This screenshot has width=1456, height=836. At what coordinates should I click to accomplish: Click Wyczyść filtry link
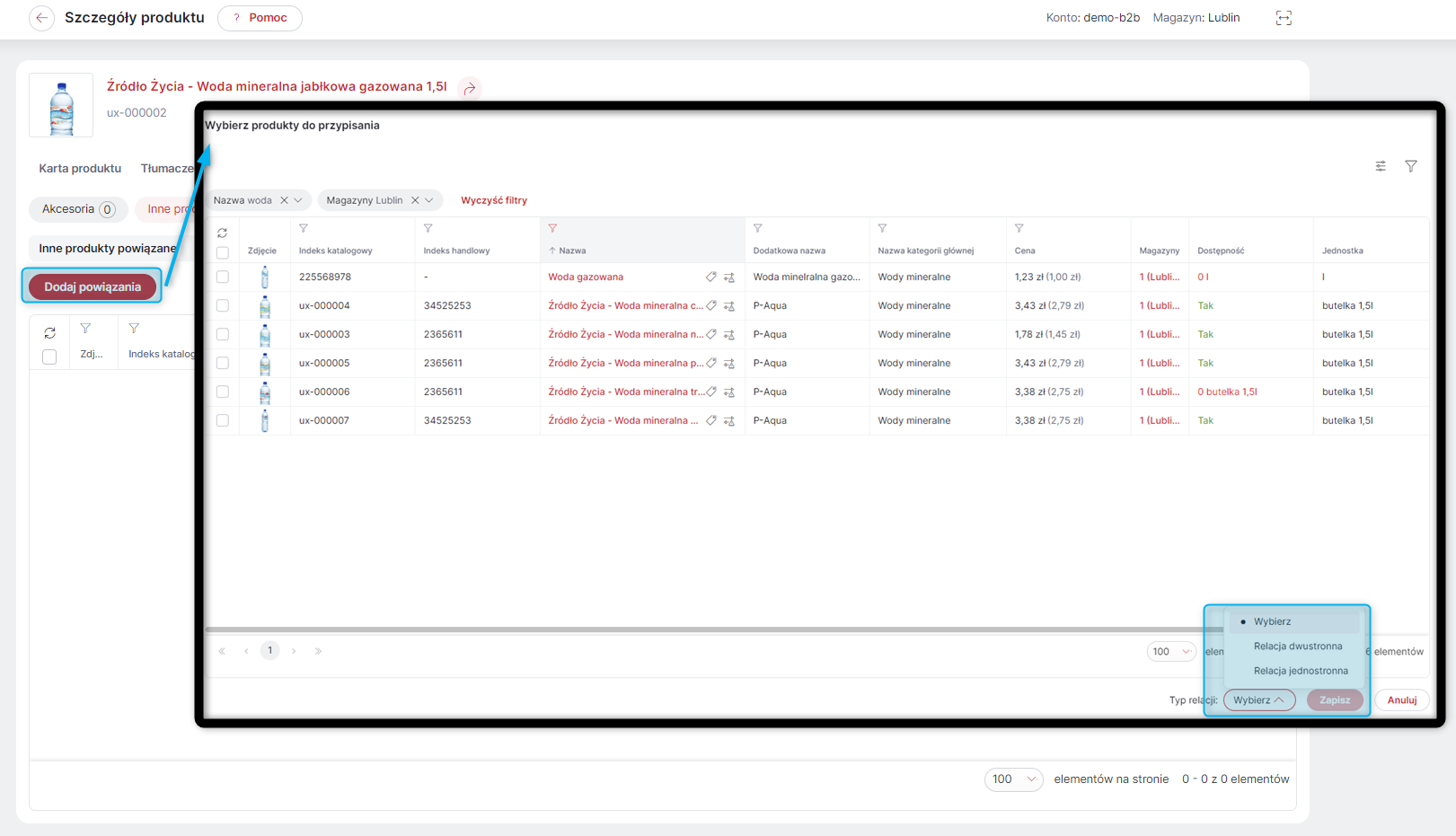click(x=494, y=200)
